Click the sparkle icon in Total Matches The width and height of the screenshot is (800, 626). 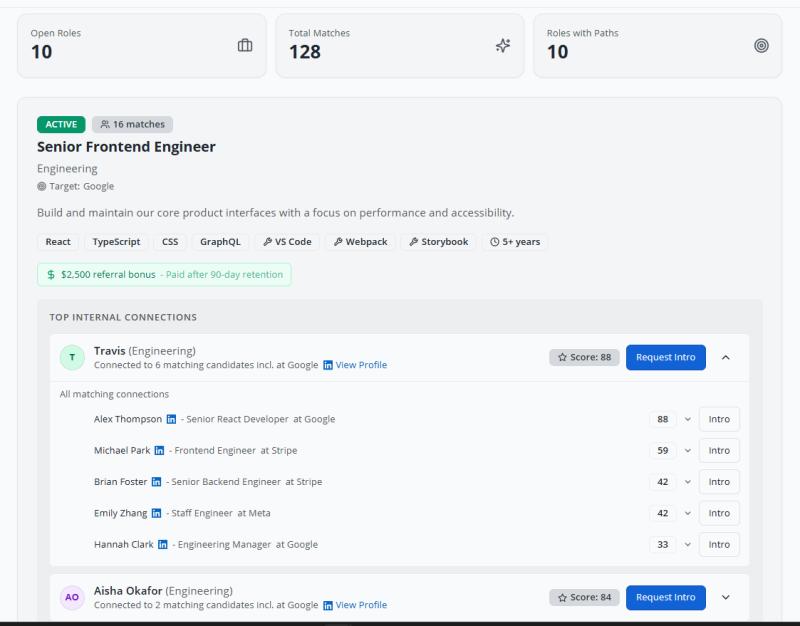click(503, 46)
